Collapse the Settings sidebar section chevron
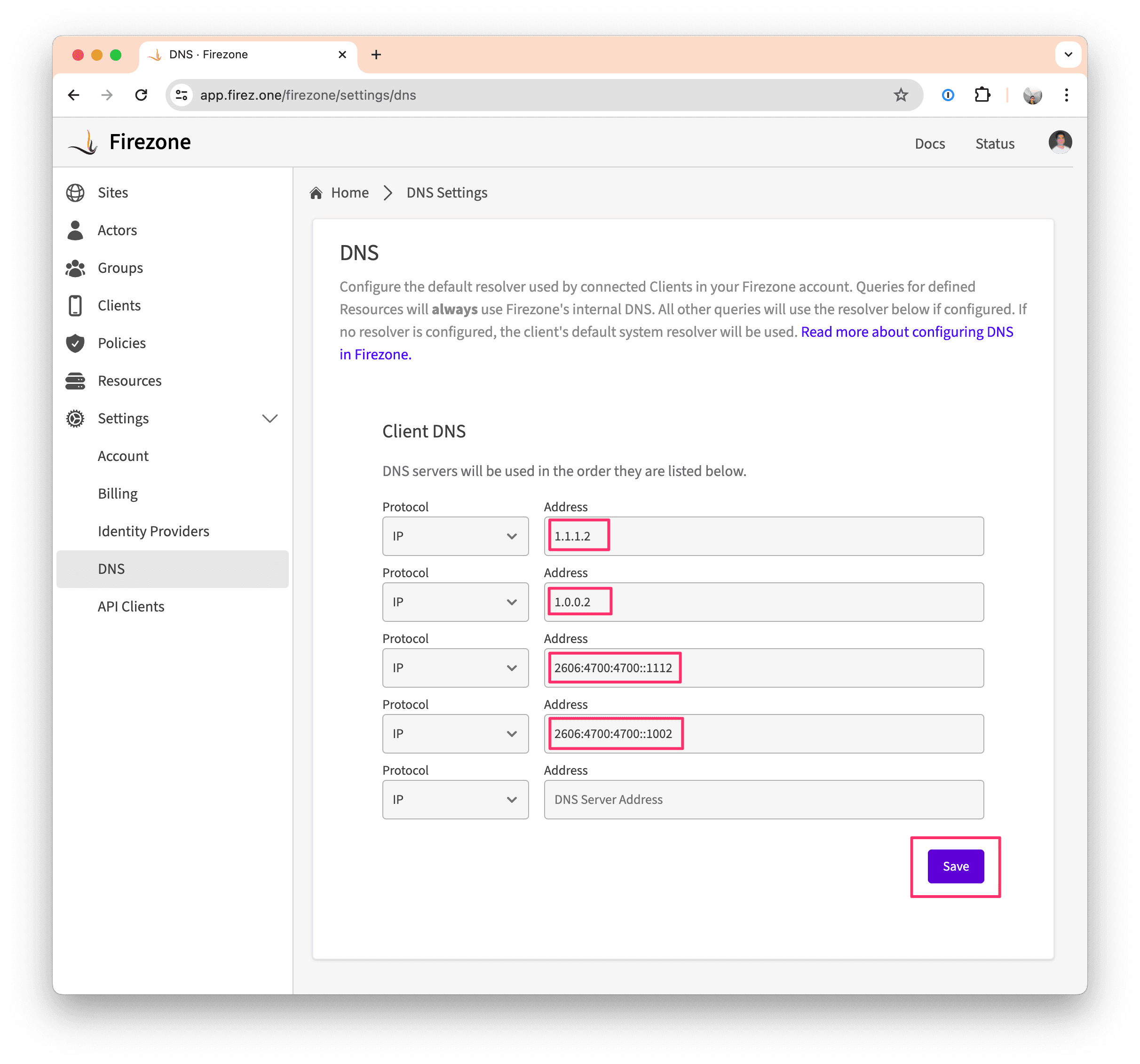Image resolution: width=1140 pixels, height=1064 pixels. (269, 419)
